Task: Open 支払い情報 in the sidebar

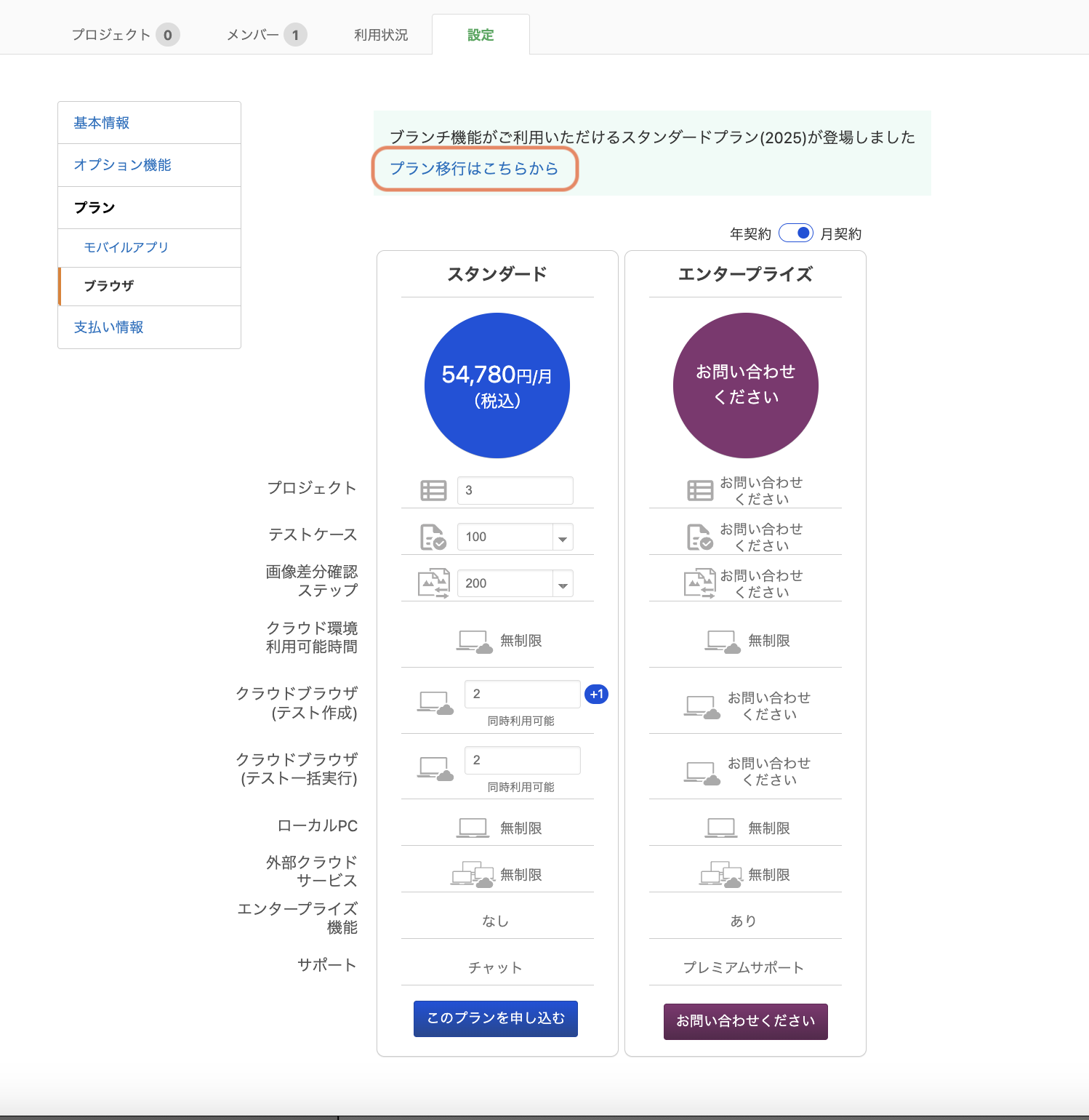Action: pyautogui.click(x=149, y=327)
